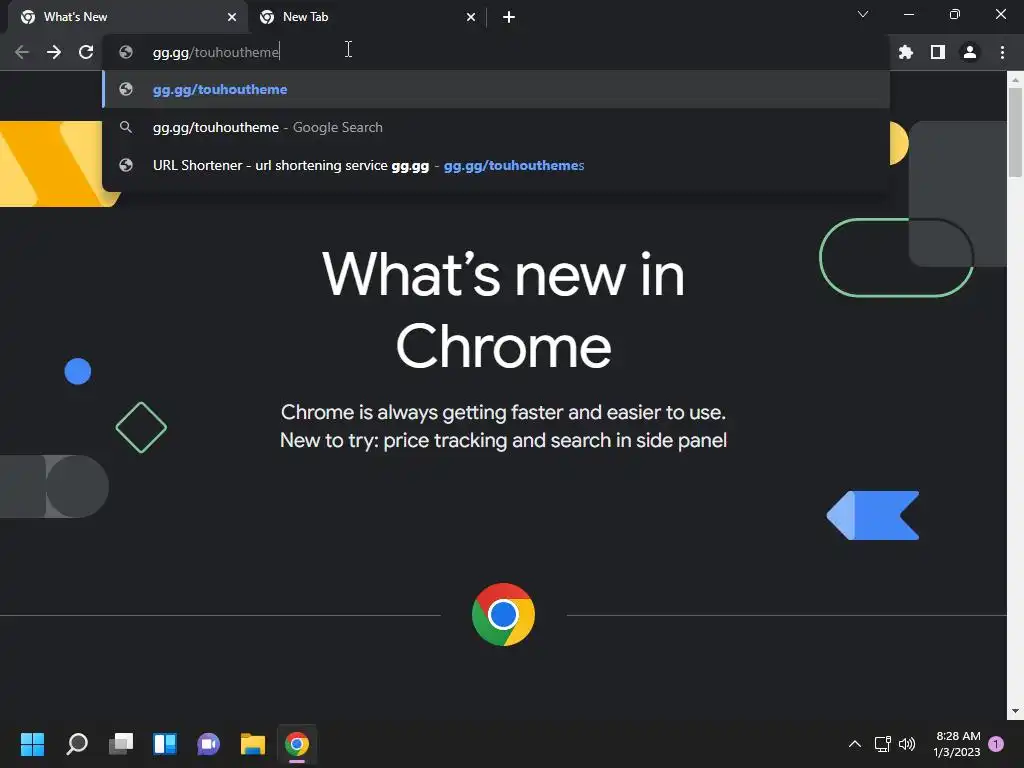Click the page vertical scrollbar thumb
Viewport: 1024px width, 768px height.
click(x=1015, y=132)
